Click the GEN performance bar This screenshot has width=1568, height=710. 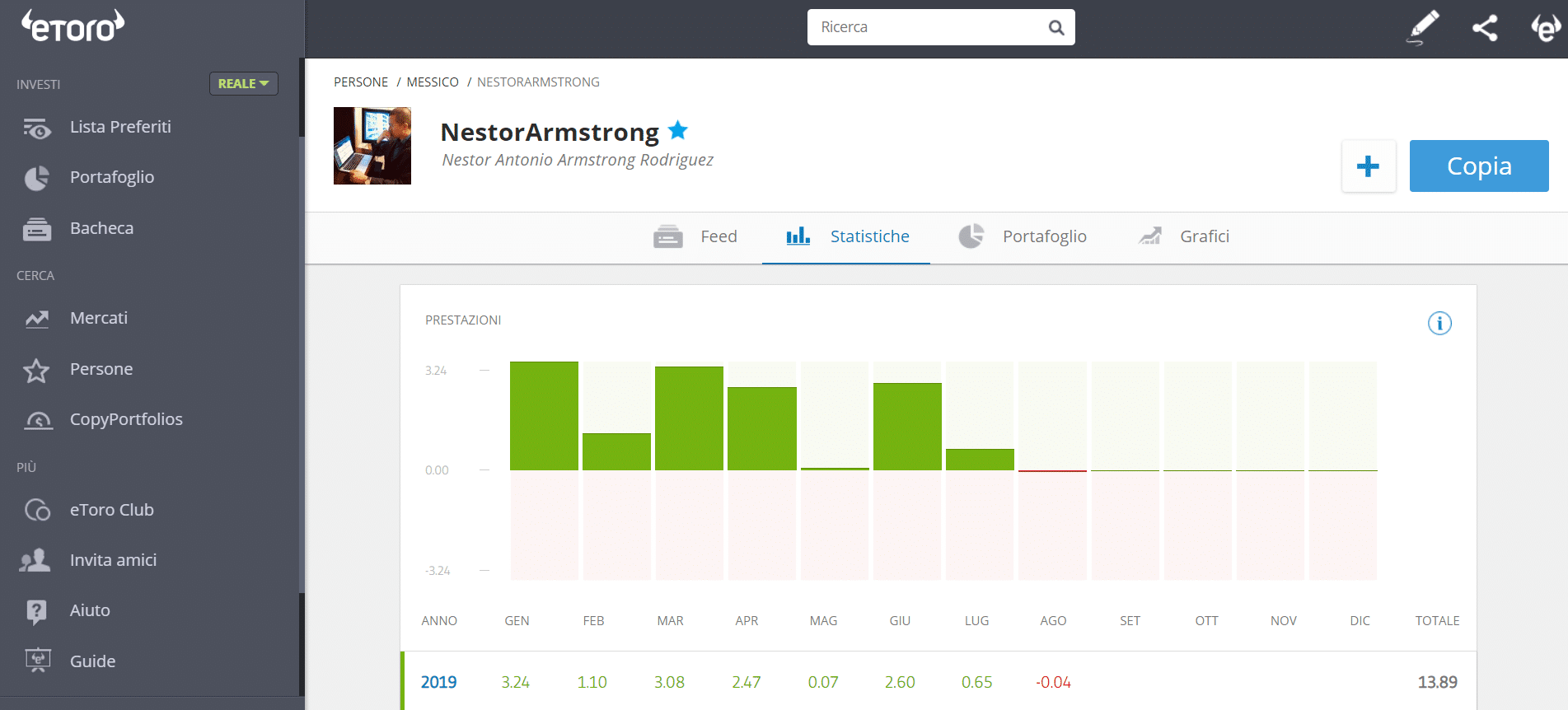(544, 416)
